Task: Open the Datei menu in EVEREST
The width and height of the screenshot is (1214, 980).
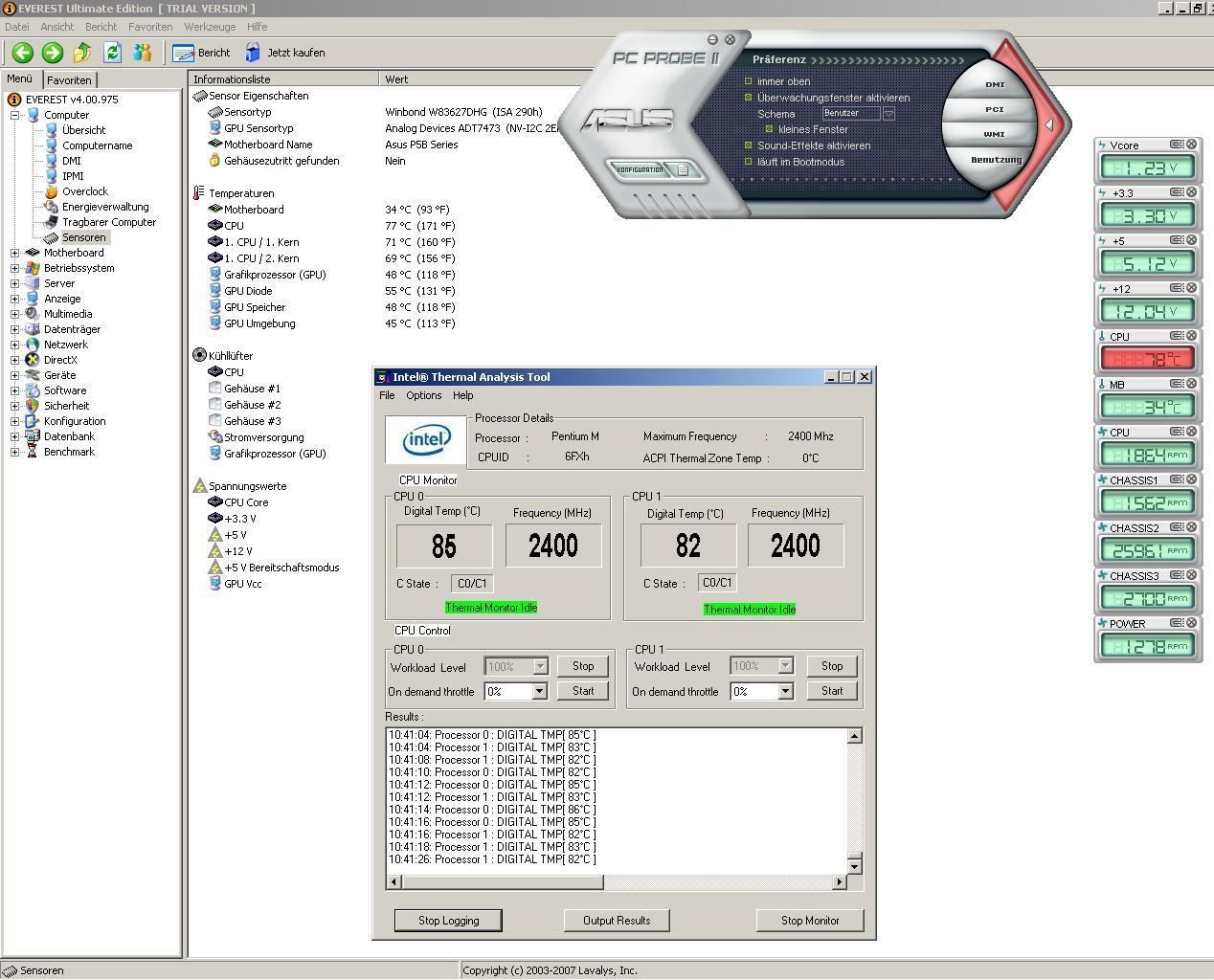Action: point(17,27)
